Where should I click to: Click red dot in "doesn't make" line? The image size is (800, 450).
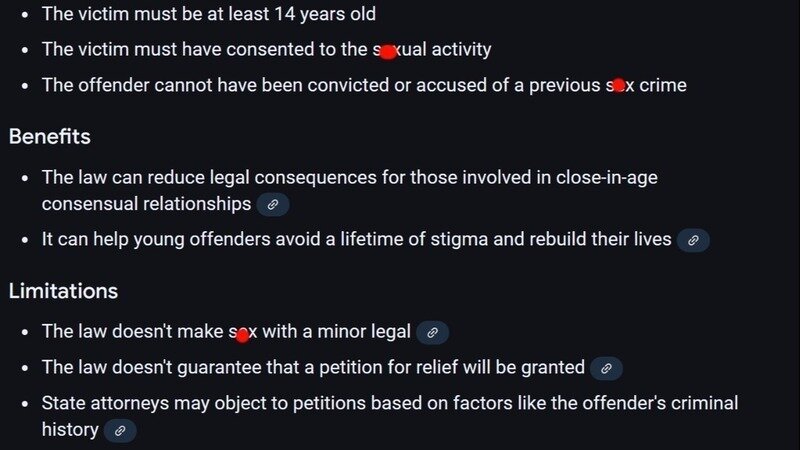coord(241,334)
